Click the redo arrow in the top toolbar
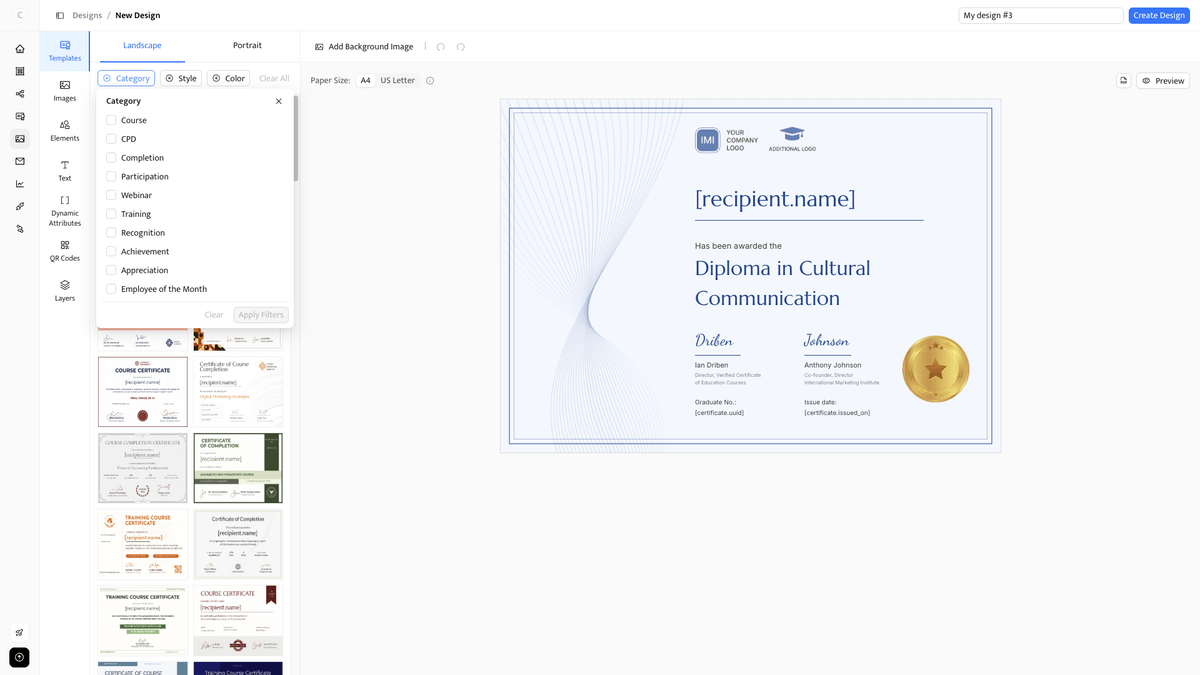Image resolution: width=1200 pixels, height=675 pixels. pyautogui.click(x=460, y=46)
